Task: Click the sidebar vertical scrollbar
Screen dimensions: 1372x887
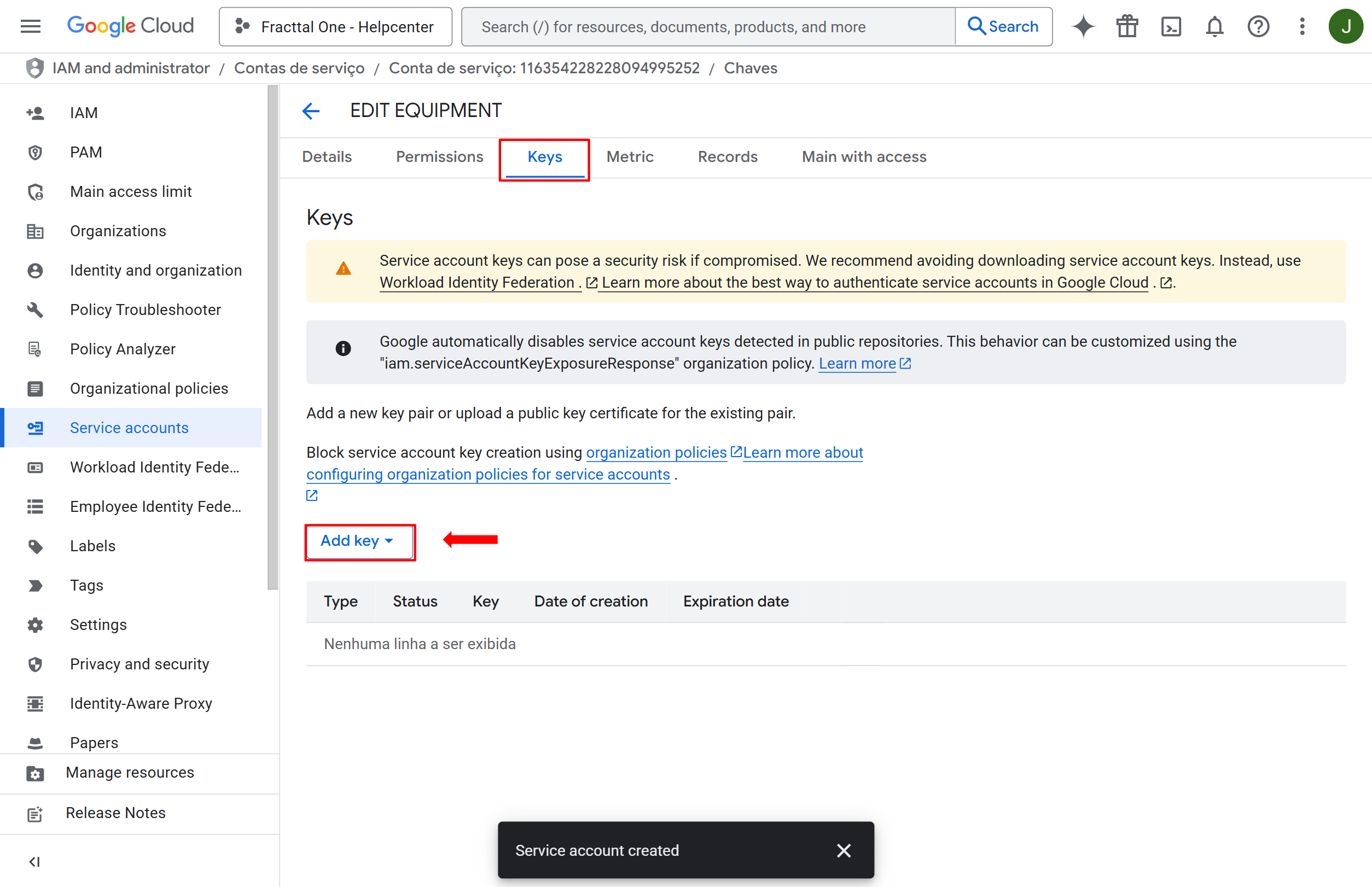Action: click(272, 337)
